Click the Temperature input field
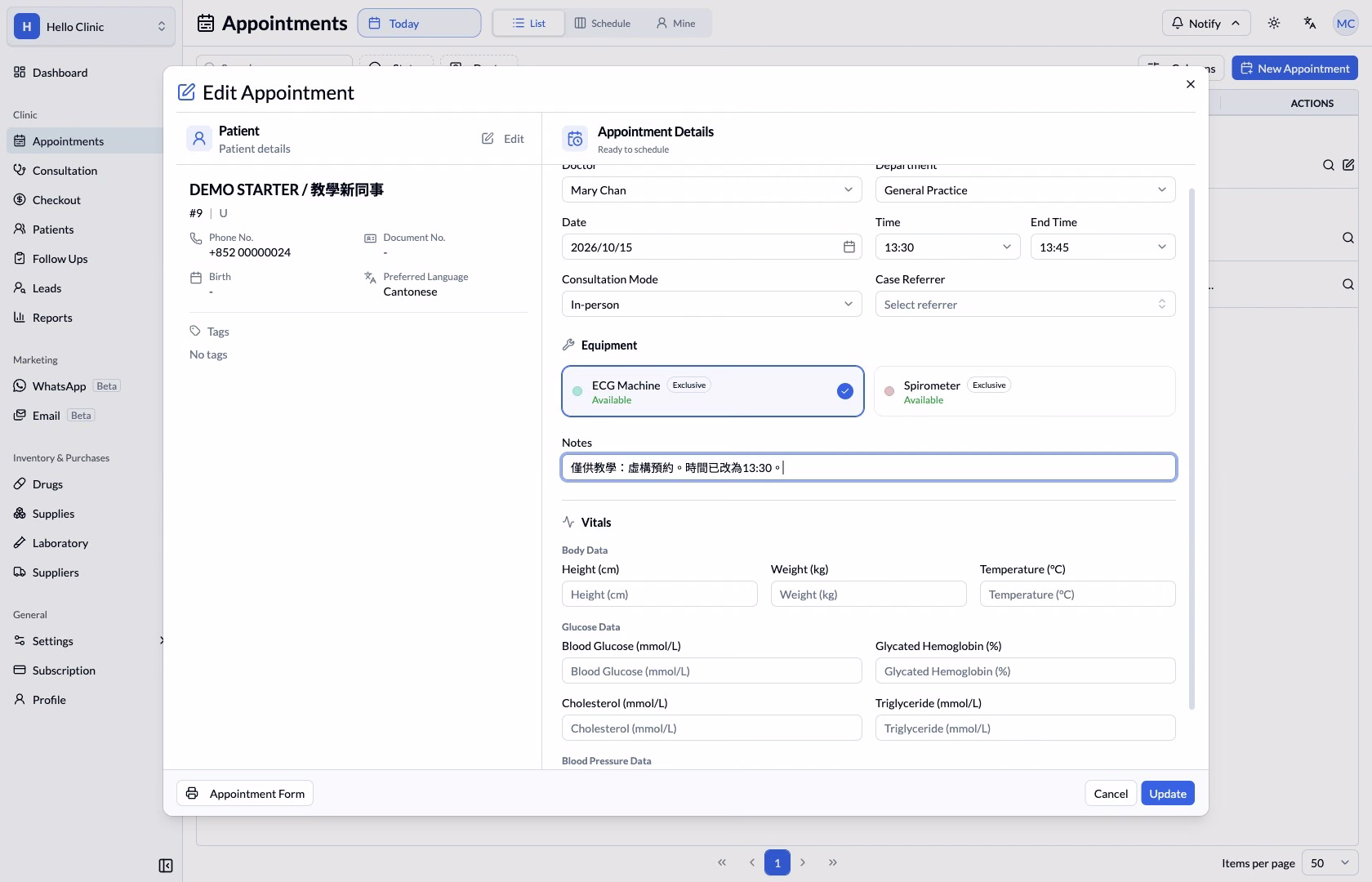The width and height of the screenshot is (1372, 882). [x=1077, y=594]
